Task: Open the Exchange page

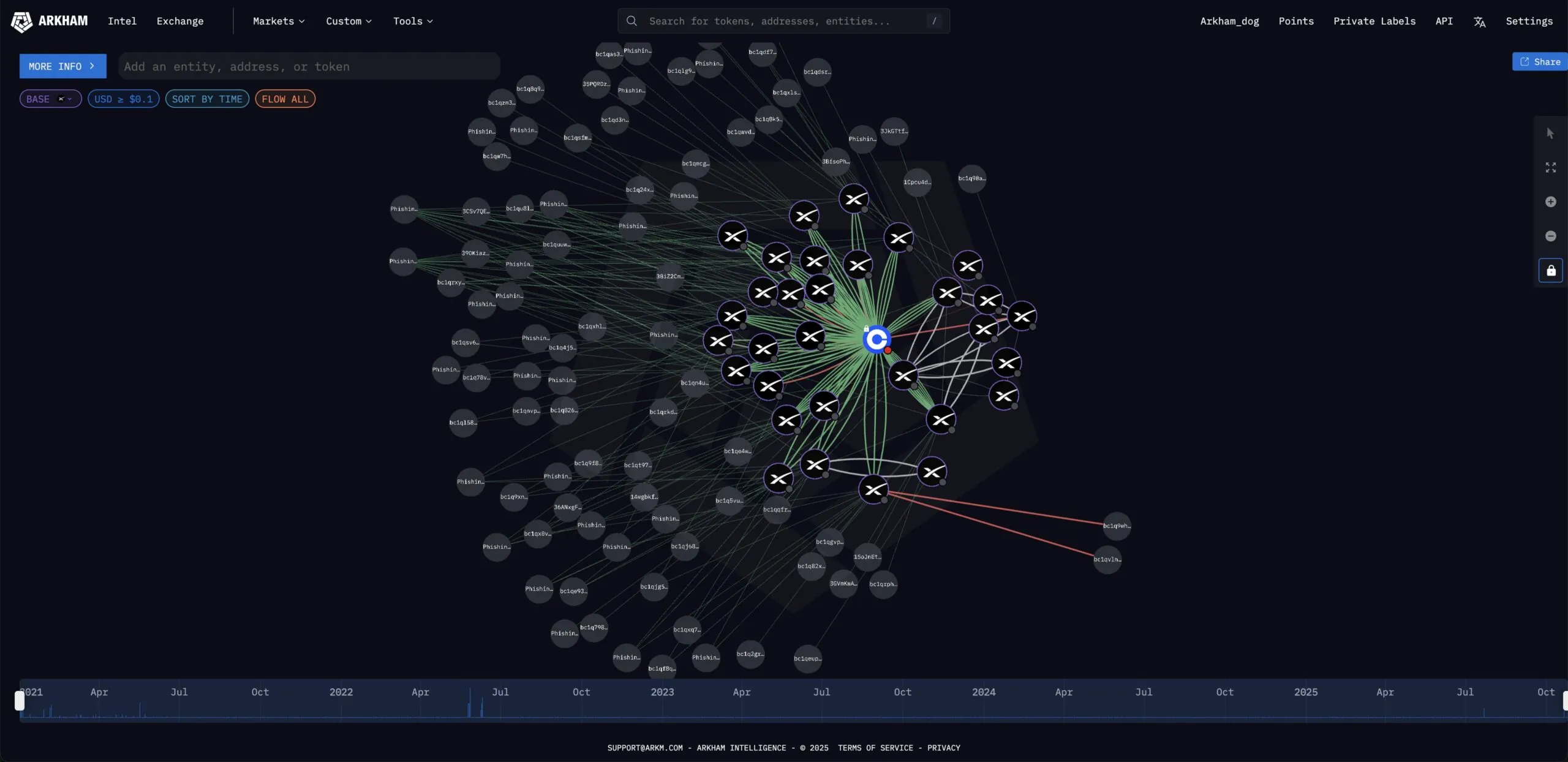Action: (x=180, y=21)
